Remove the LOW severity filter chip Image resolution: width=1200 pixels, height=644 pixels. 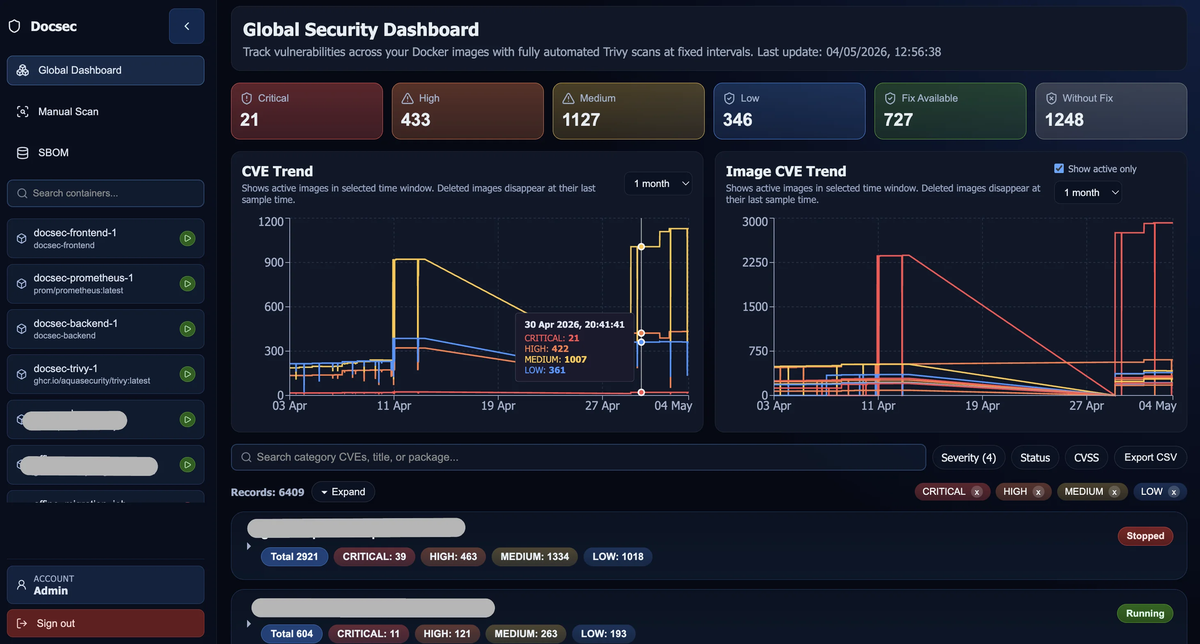click(x=1174, y=492)
